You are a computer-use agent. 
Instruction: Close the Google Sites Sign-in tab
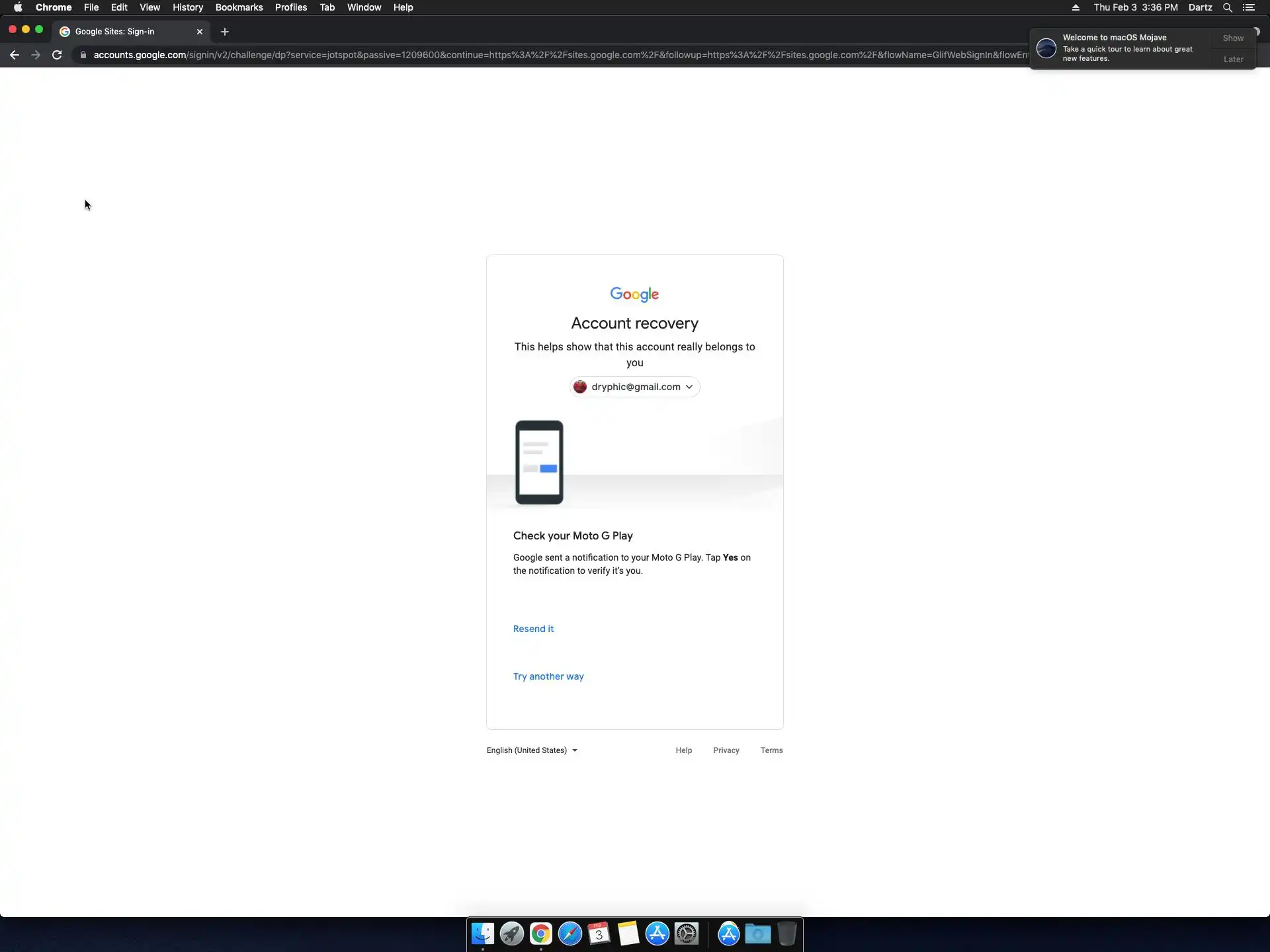click(x=200, y=32)
